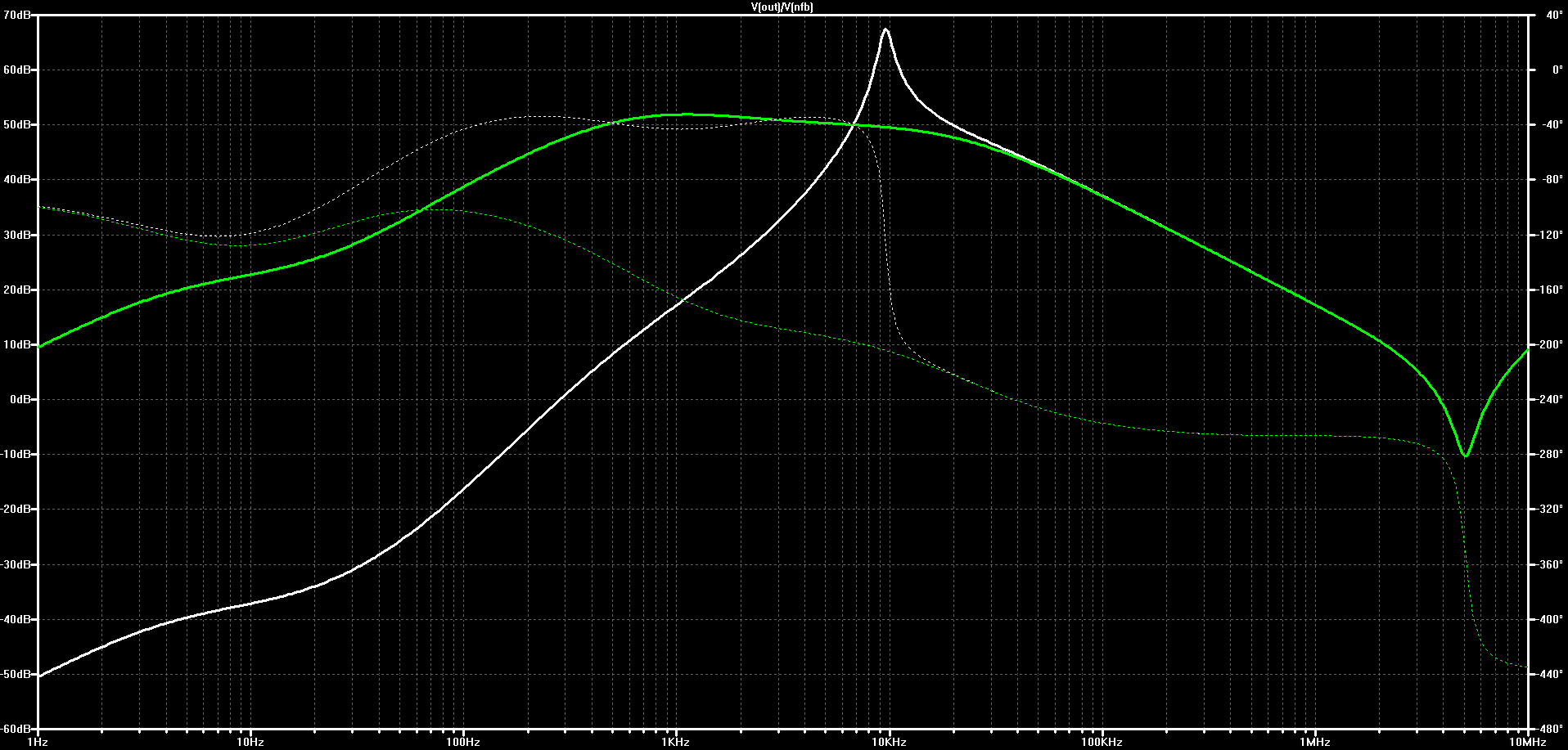The height and width of the screenshot is (750, 1568).
Task: Click the 50dB magnitude axis label
Action: (x=16, y=124)
